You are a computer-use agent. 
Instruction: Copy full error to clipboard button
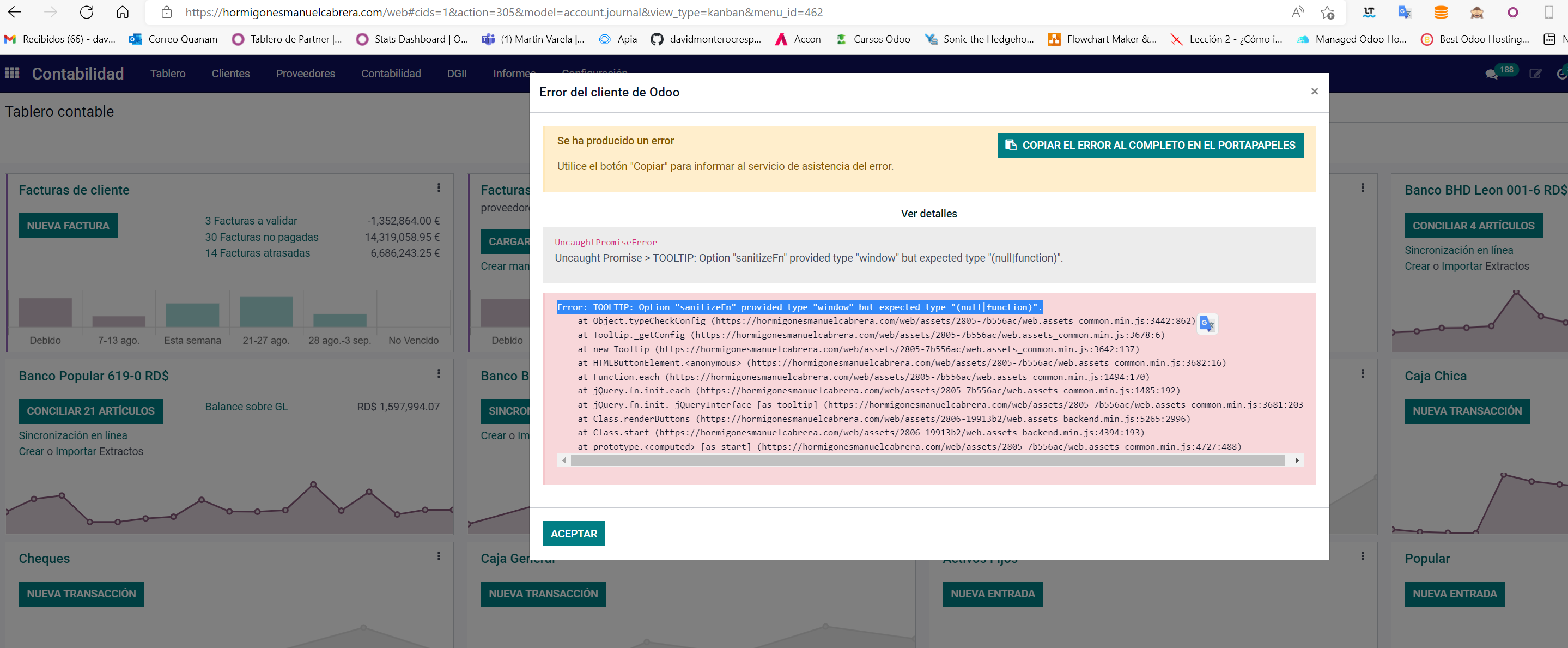1150,145
